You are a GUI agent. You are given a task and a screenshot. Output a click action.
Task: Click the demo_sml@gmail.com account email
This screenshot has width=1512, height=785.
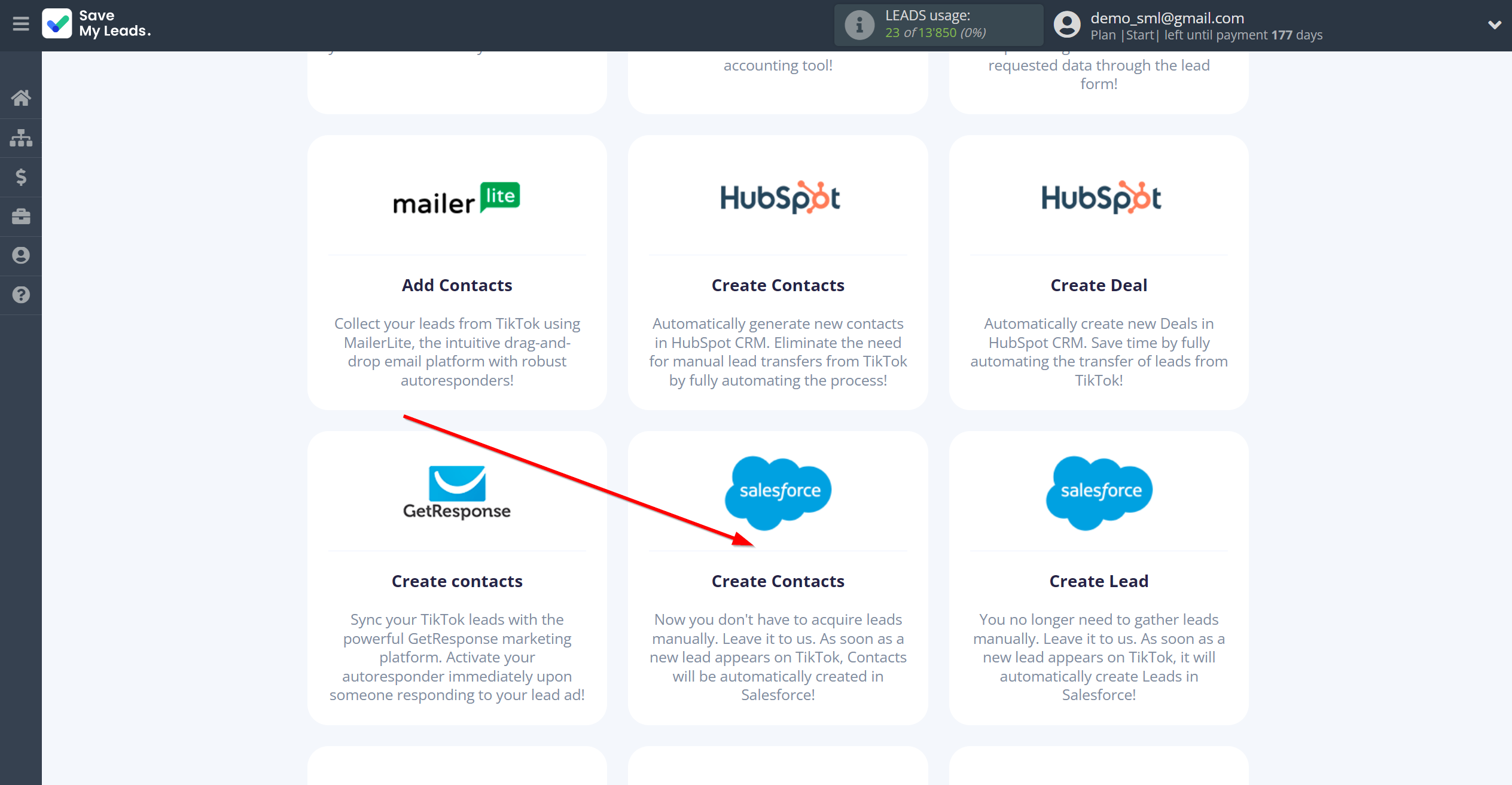click(1167, 18)
